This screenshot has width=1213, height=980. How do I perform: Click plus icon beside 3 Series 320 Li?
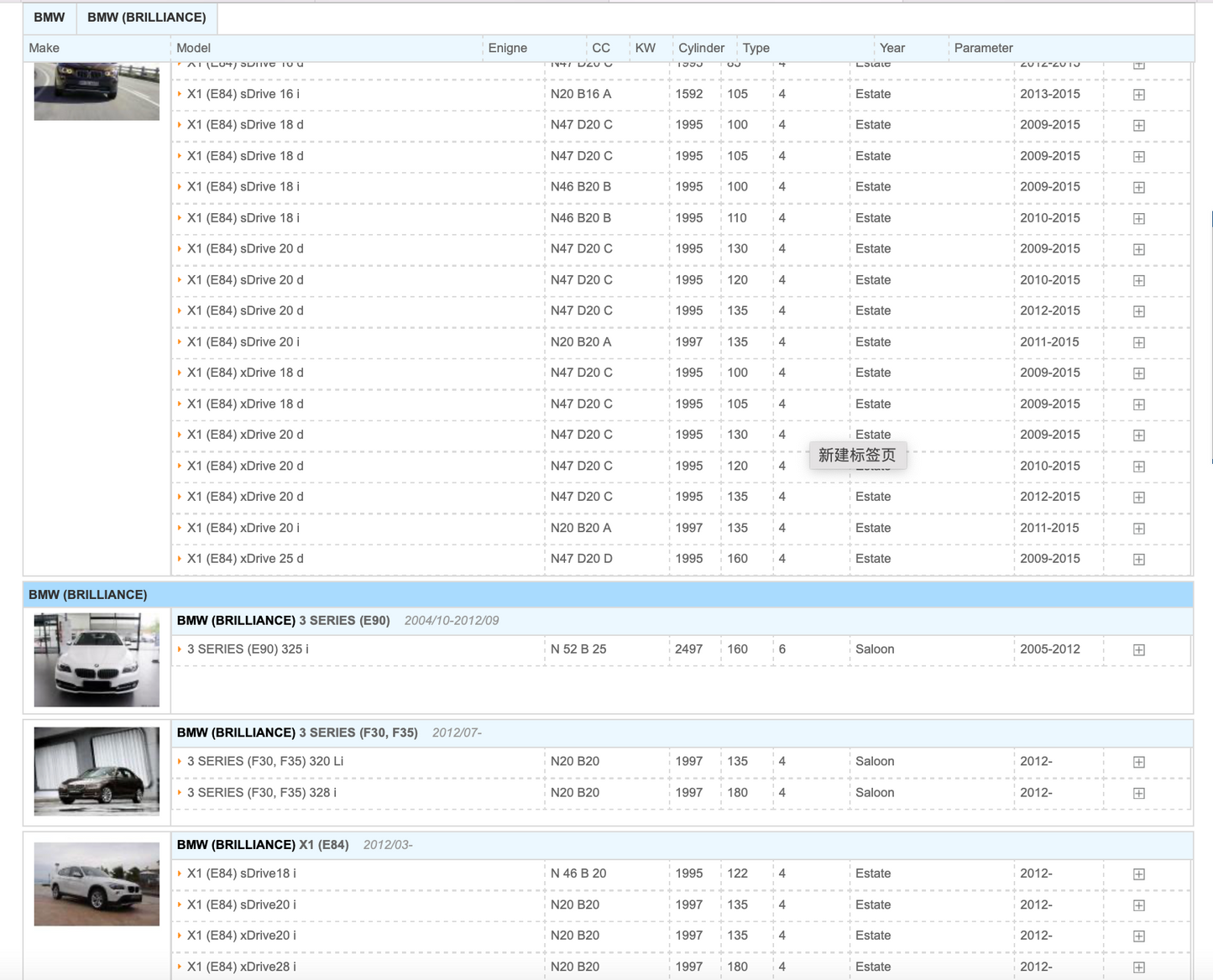point(1138,762)
